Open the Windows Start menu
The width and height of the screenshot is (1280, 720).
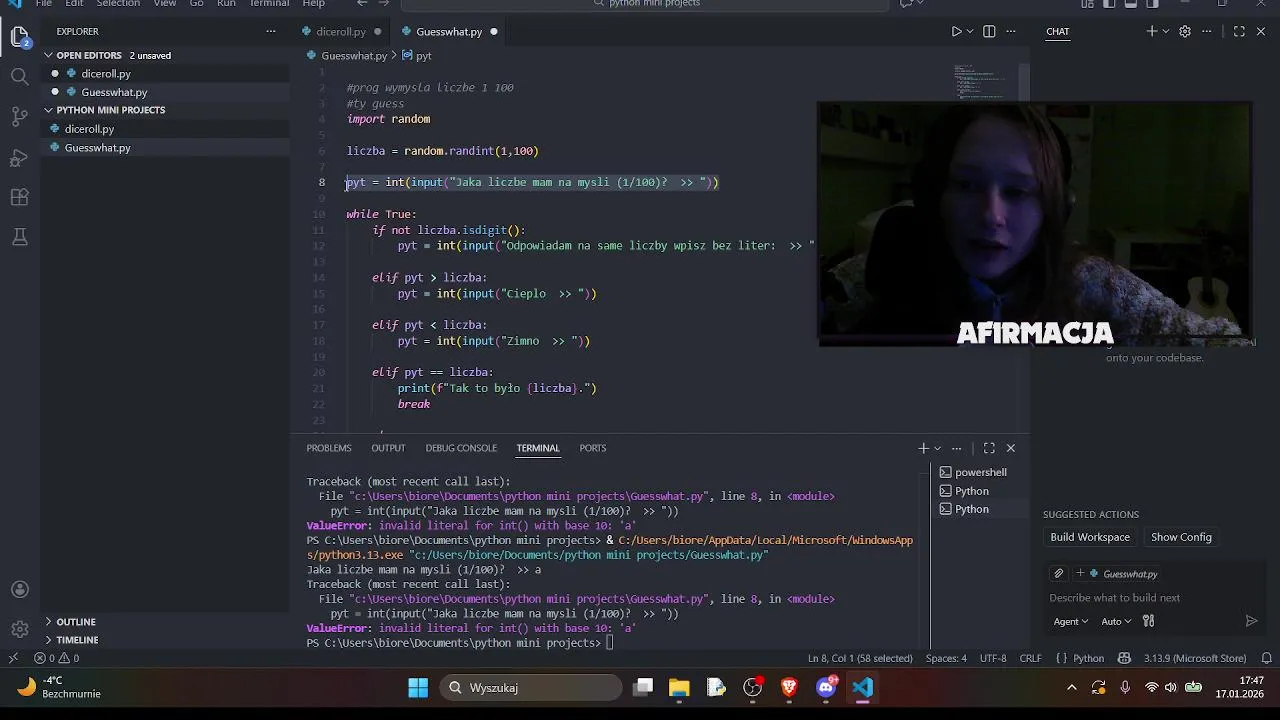coord(418,688)
